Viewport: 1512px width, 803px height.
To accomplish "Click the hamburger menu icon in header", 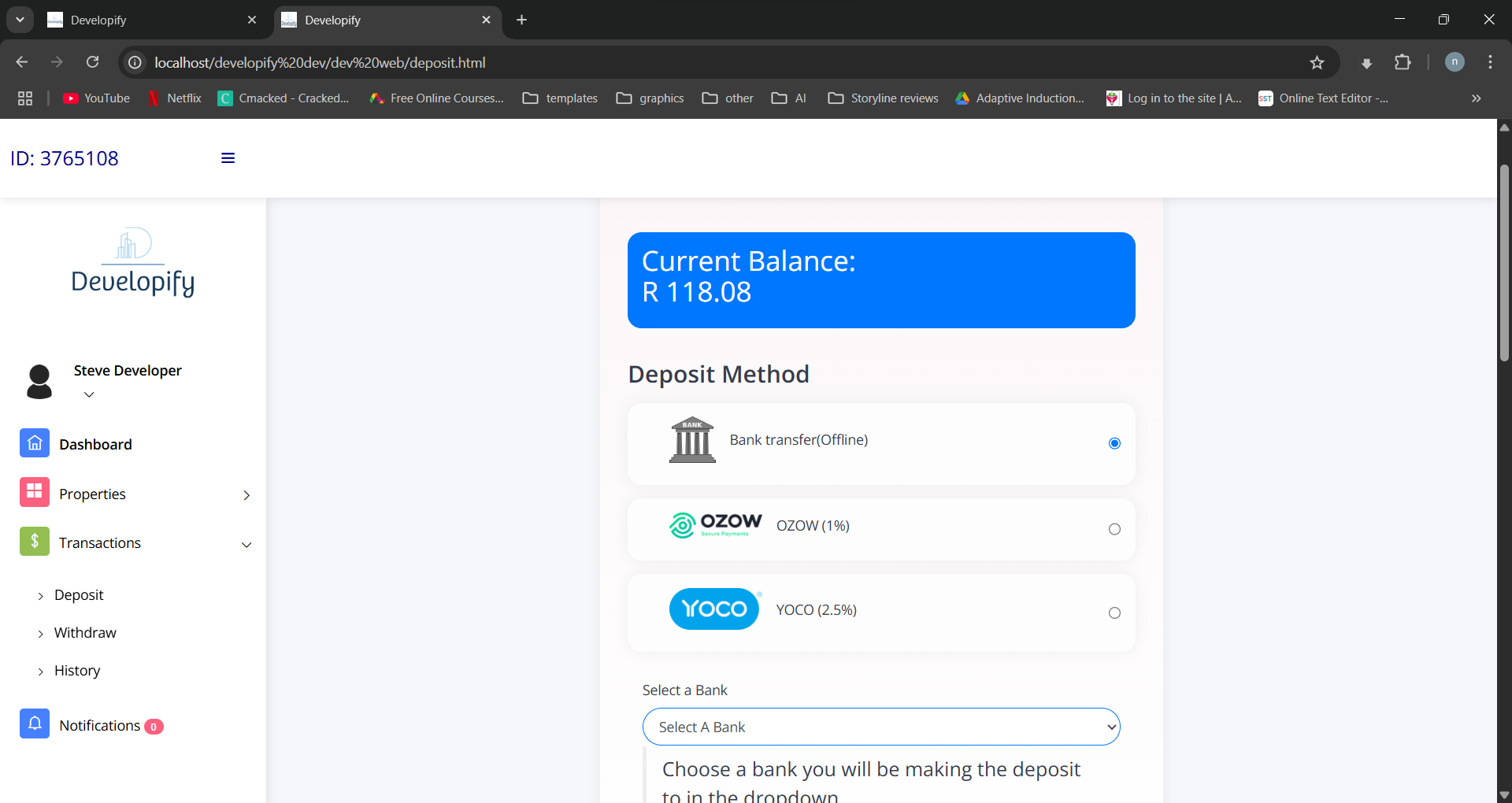I will pyautogui.click(x=228, y=158).
